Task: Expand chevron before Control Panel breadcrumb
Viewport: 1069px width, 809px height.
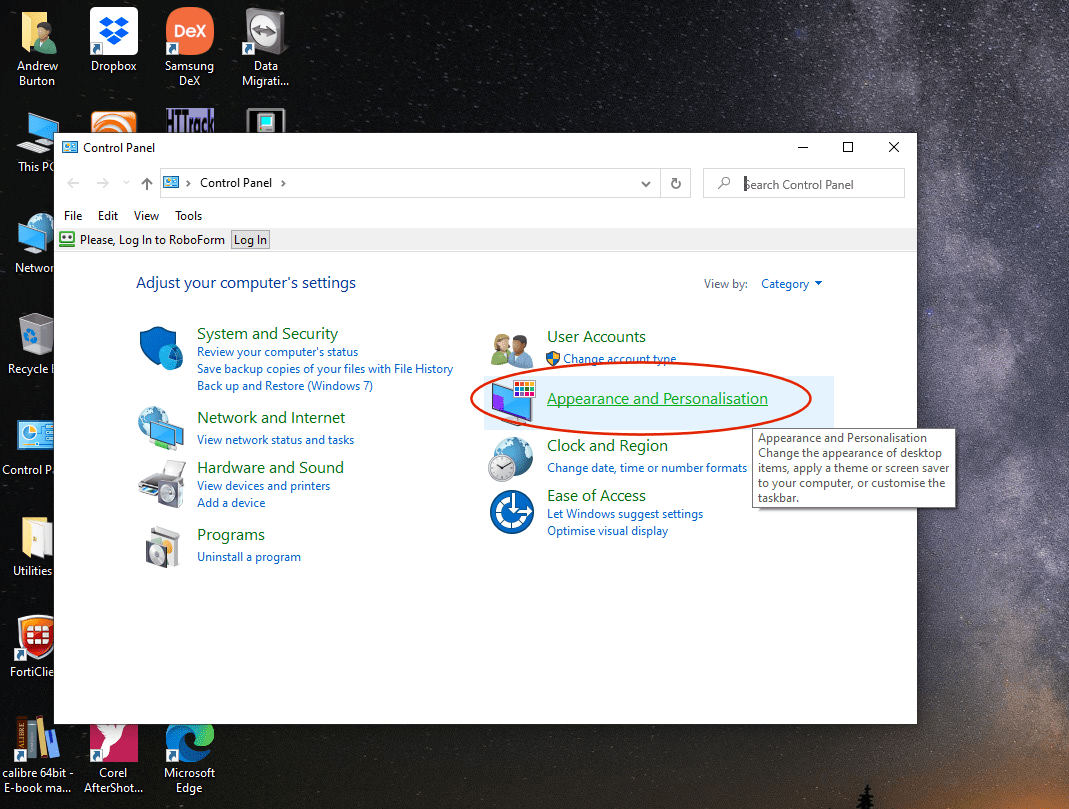Action: tap(188, 183)
